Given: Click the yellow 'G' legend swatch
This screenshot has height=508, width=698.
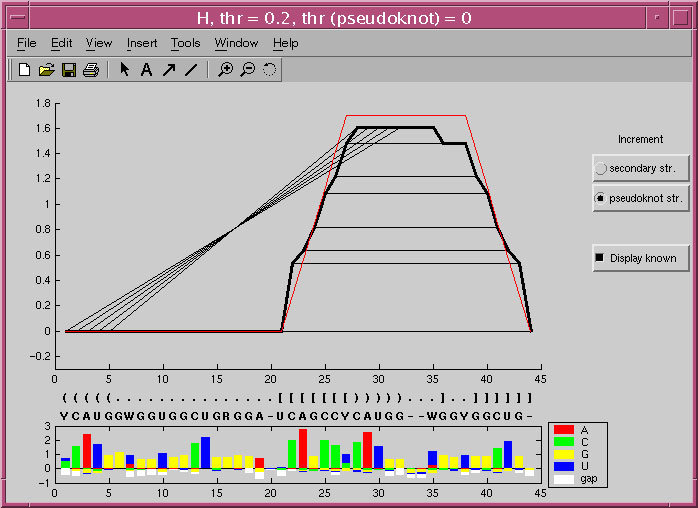Looking at the screenshot, I should pos(564,454).
